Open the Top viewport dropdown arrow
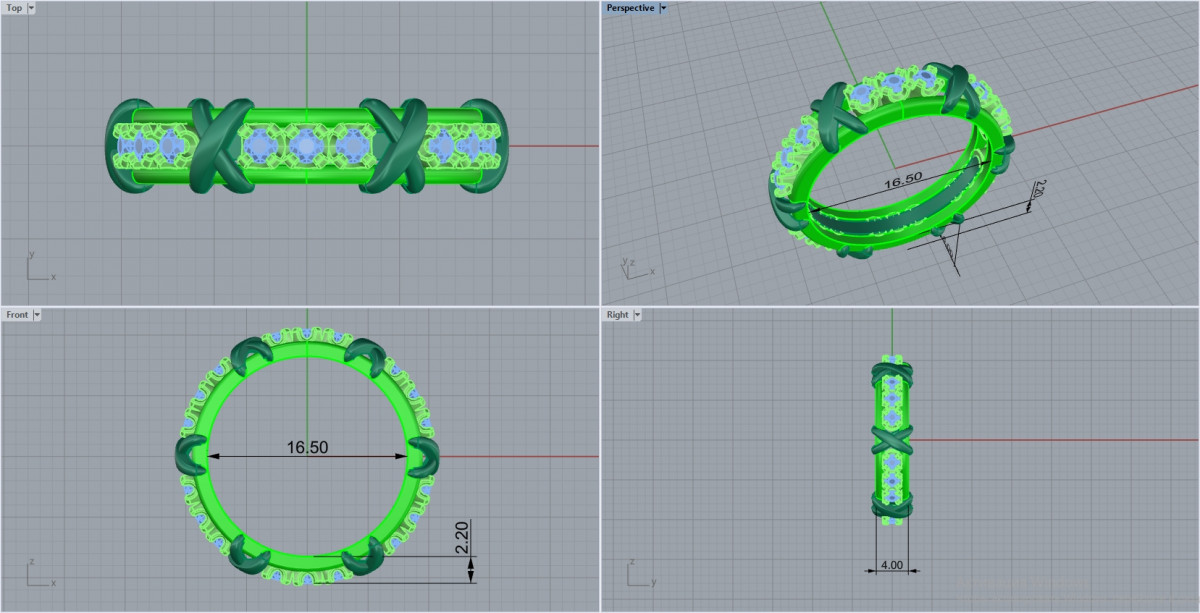Screen dimensions: 1200x613 (x=31, y=8)
